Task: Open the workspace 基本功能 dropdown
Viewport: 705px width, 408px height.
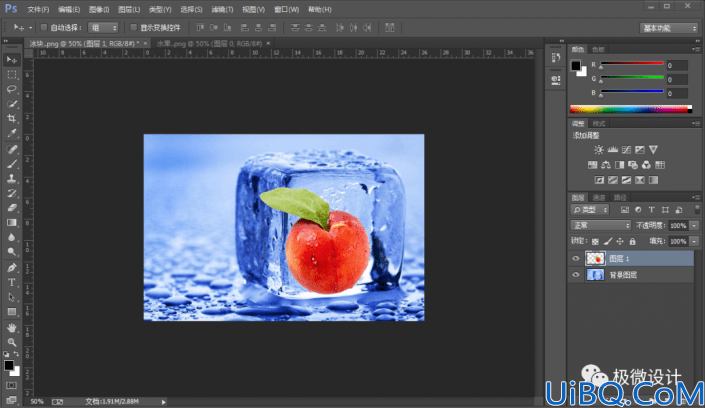Action: pos(669,28)
